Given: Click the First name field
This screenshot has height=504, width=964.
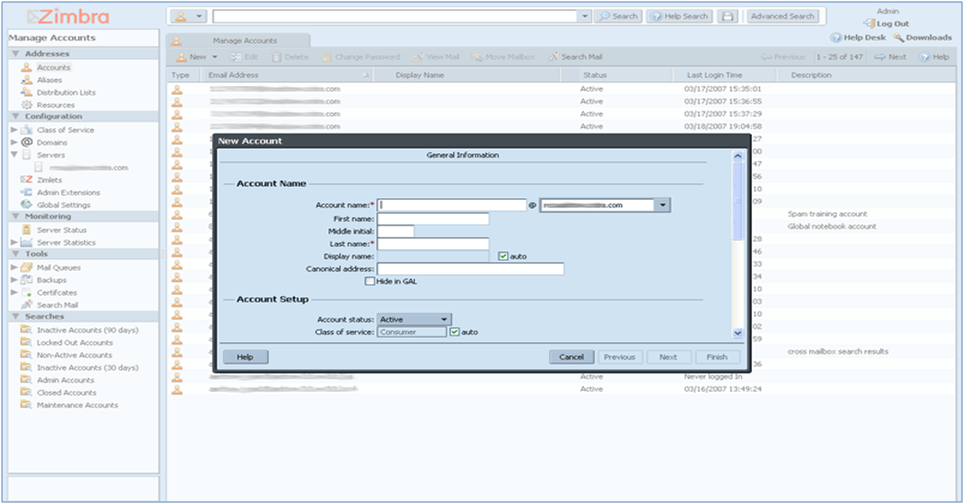Looking at the screenshot, I should pos(433,219).
